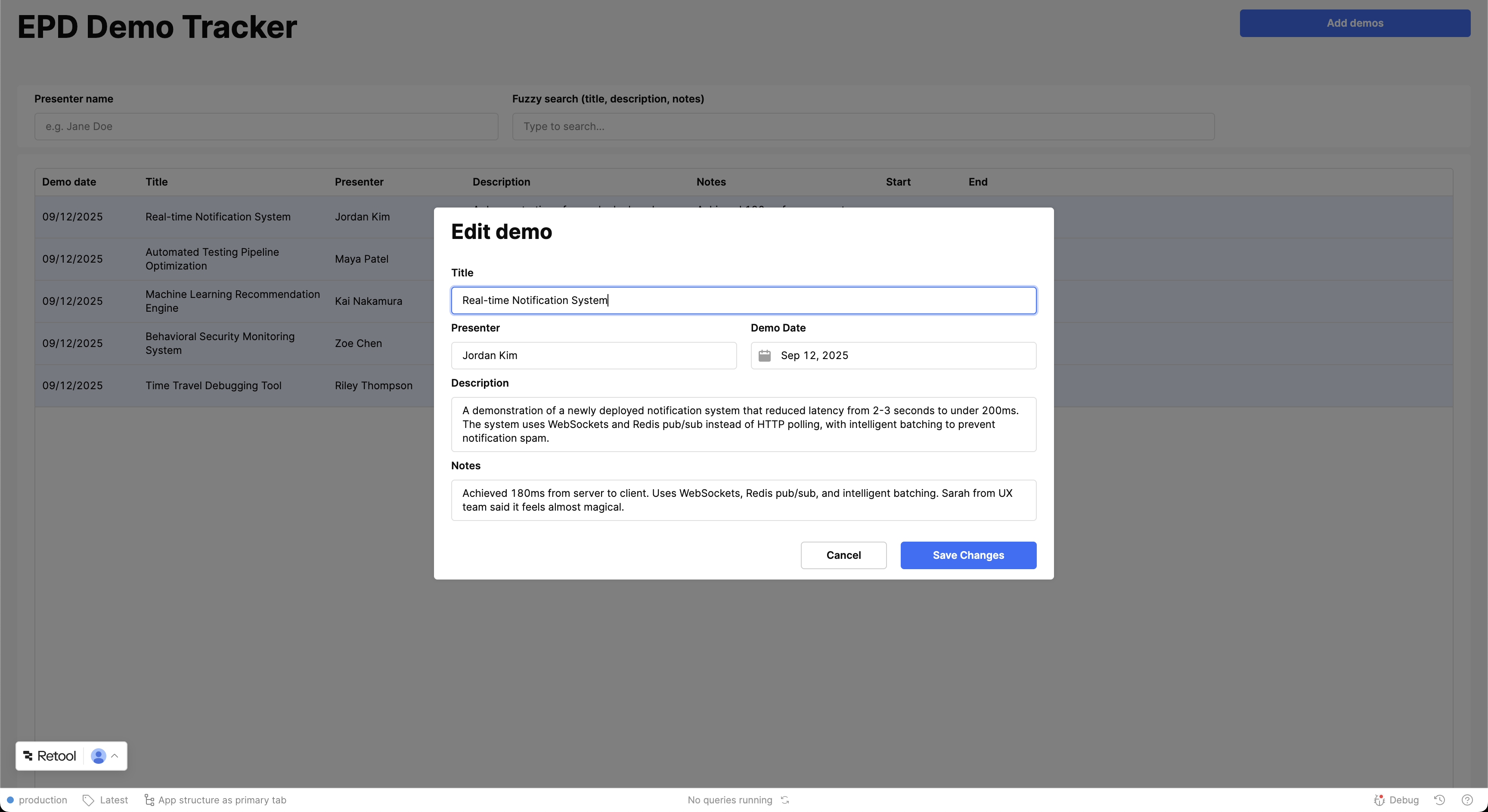Viewport: 1488px width, 812px height.
Task: Click the App structure tree icon
Action: 149,800
